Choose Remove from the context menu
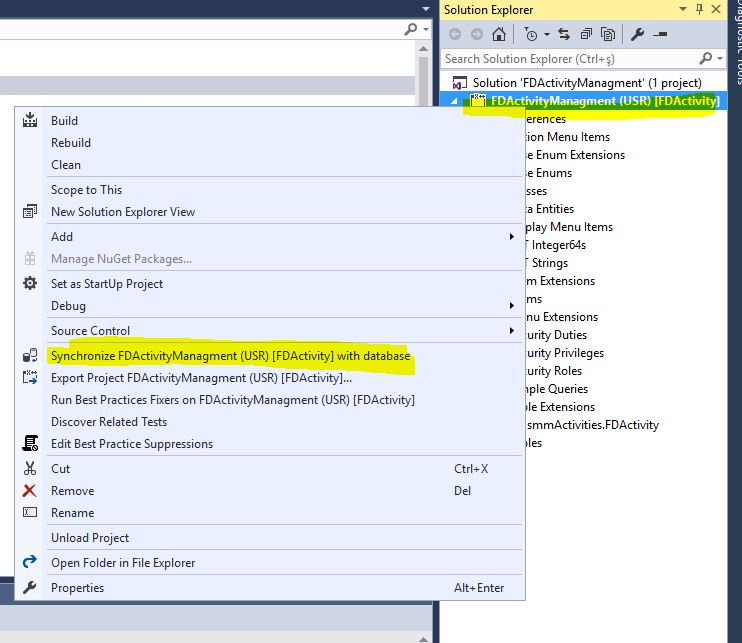 tap(72, 491)
